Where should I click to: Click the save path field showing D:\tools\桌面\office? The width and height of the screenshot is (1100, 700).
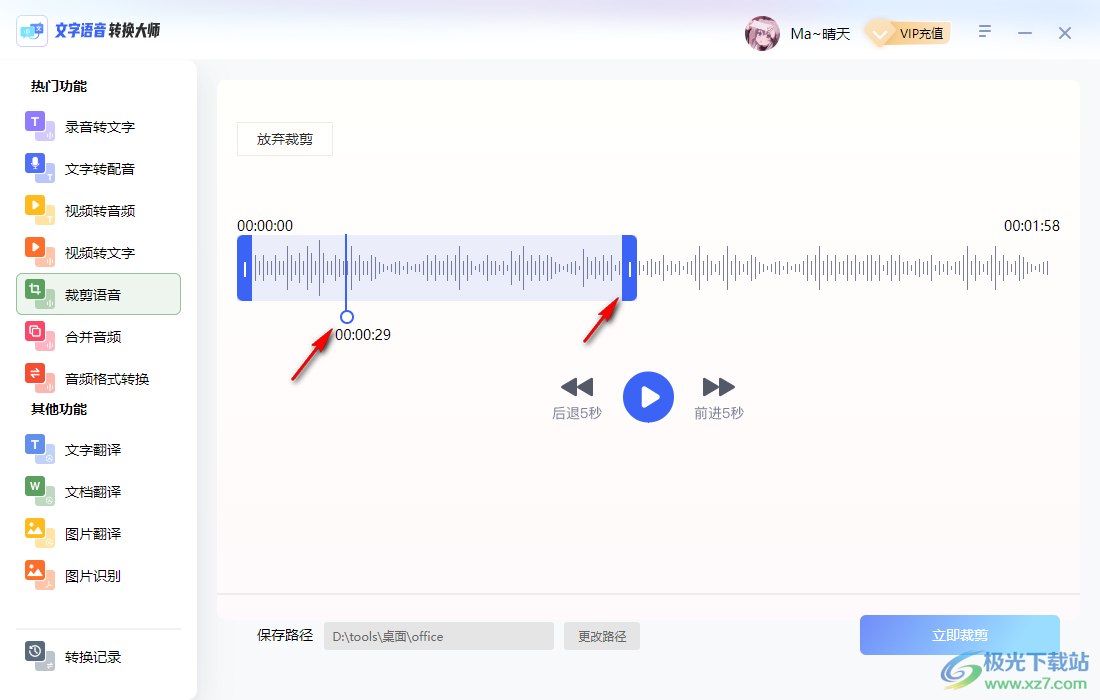pyautogui.click(x=438, y=635)
